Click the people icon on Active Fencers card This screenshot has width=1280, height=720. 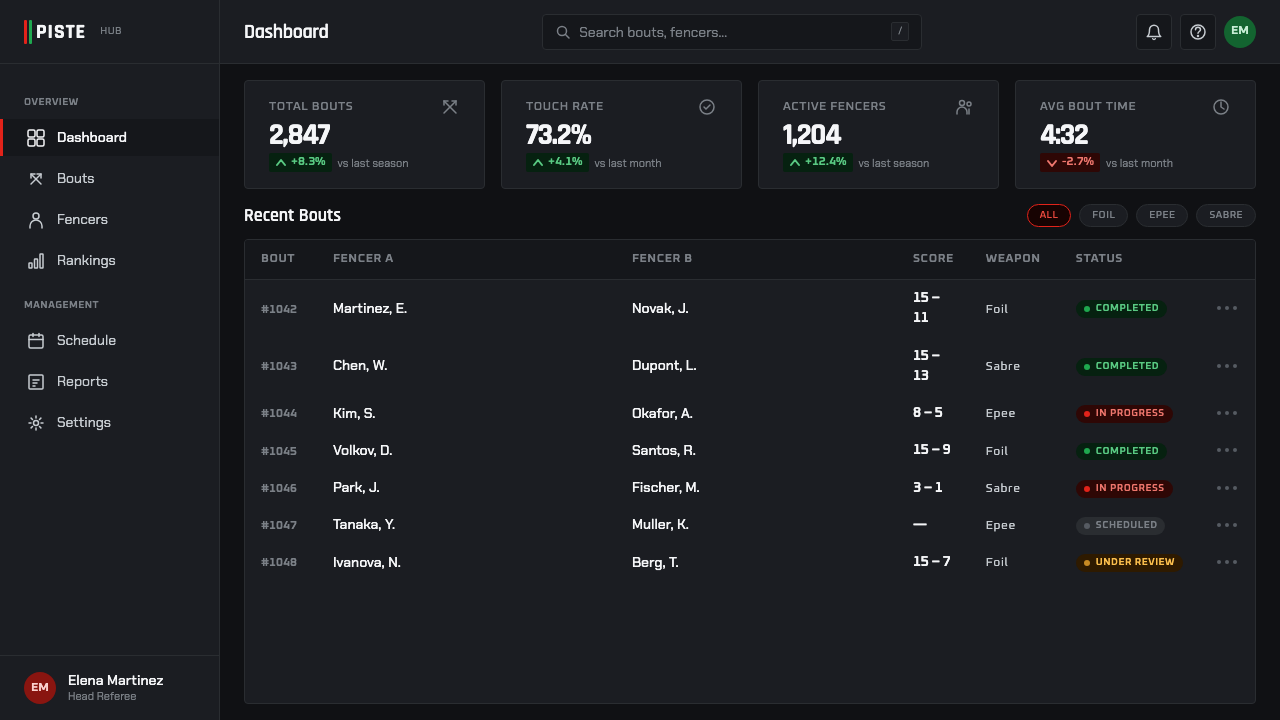(x=964, y=107)
